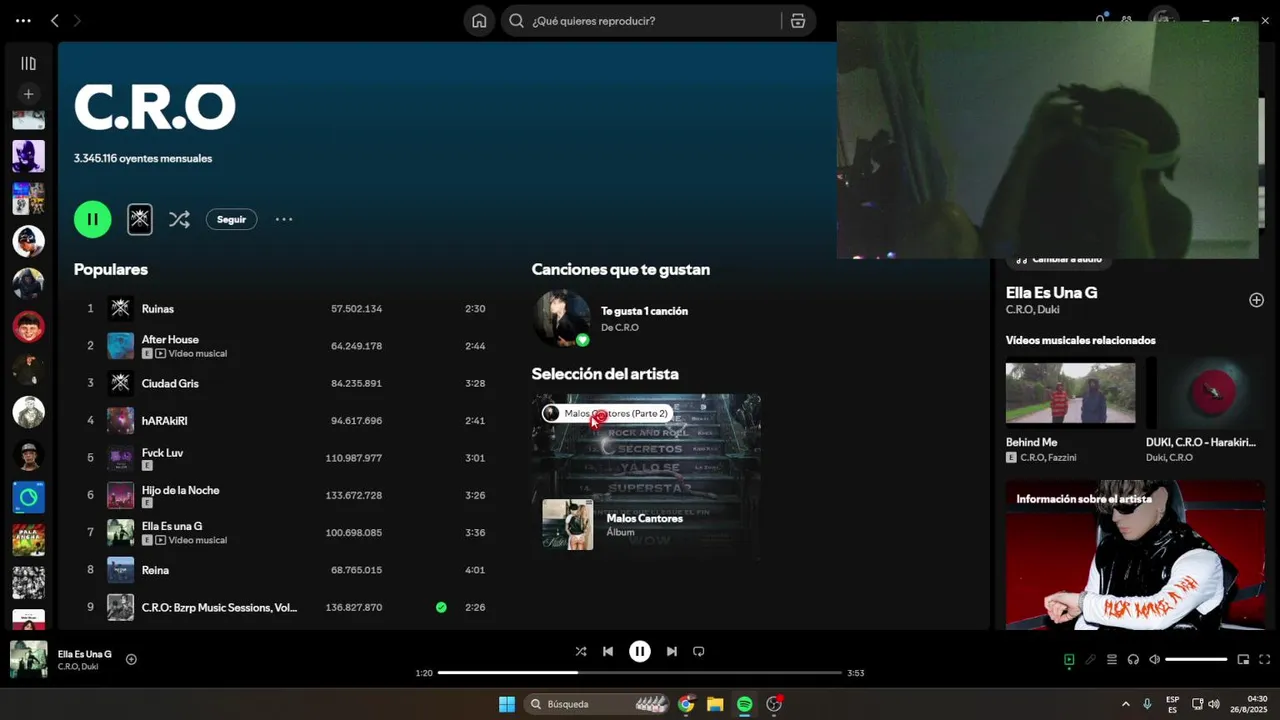Go back with the left arrow
Image resolution: width=1280 pixels, height=720 pixels.
point(55,20)
